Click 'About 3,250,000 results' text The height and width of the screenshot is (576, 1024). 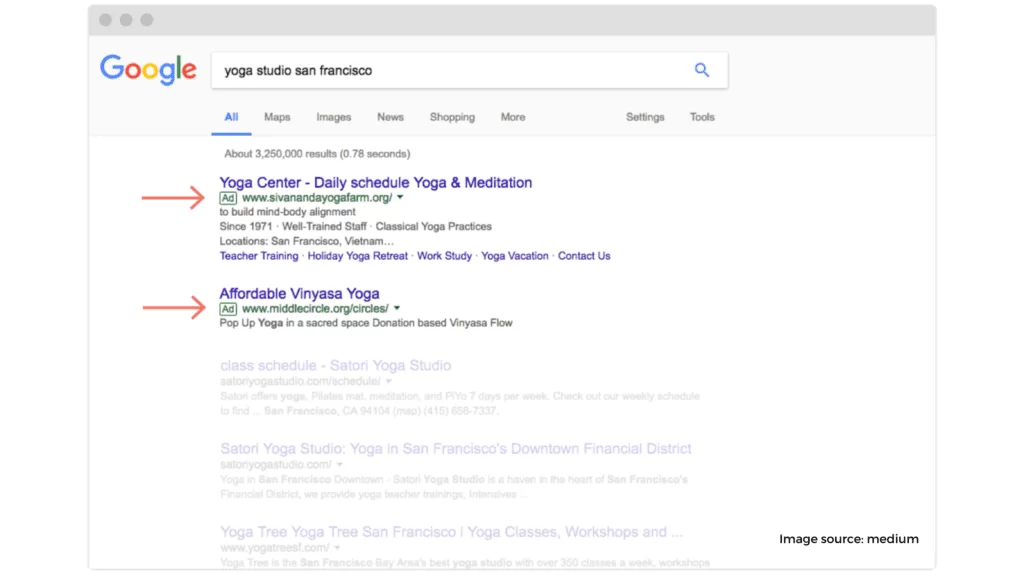coord(317,154)
